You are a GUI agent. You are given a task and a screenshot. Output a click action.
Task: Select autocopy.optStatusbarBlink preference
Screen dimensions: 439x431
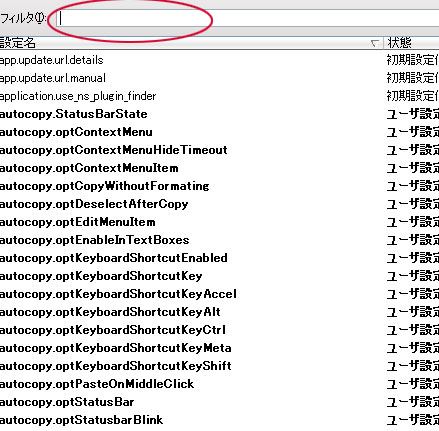[82, 420]
